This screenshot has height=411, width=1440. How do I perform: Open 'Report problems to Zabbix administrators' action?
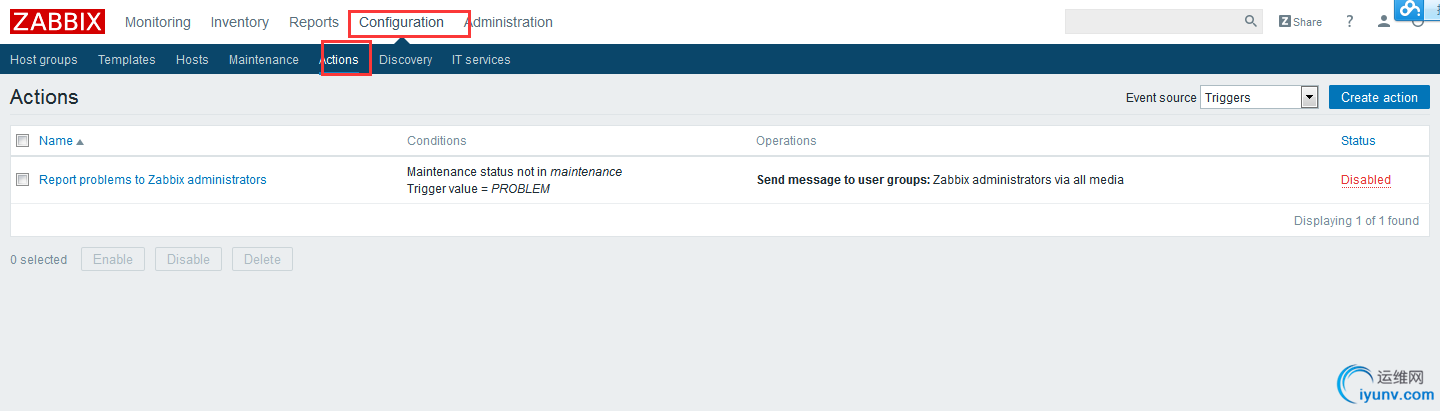[152, 180]
